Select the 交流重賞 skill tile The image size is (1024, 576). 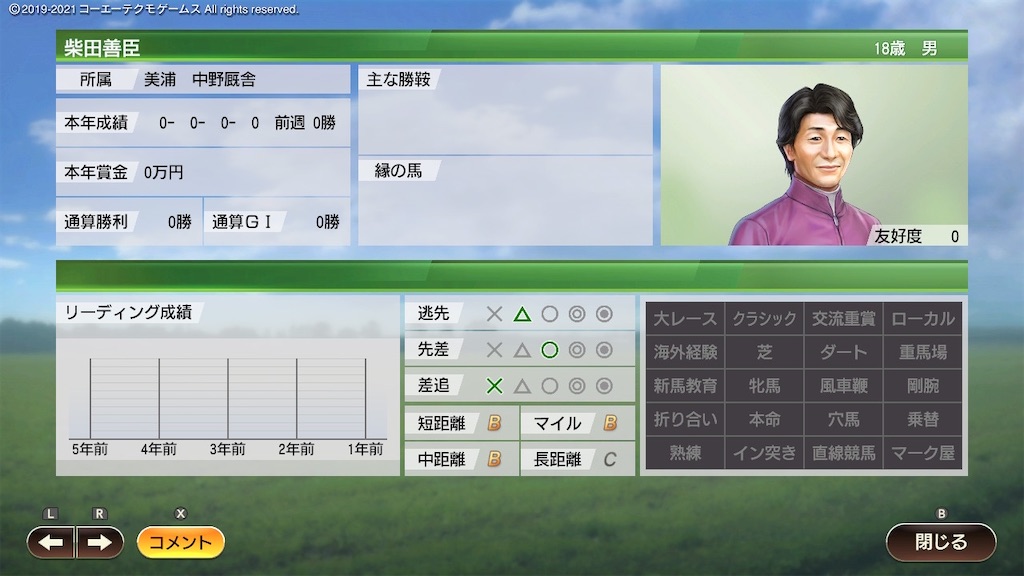point(843,319)
